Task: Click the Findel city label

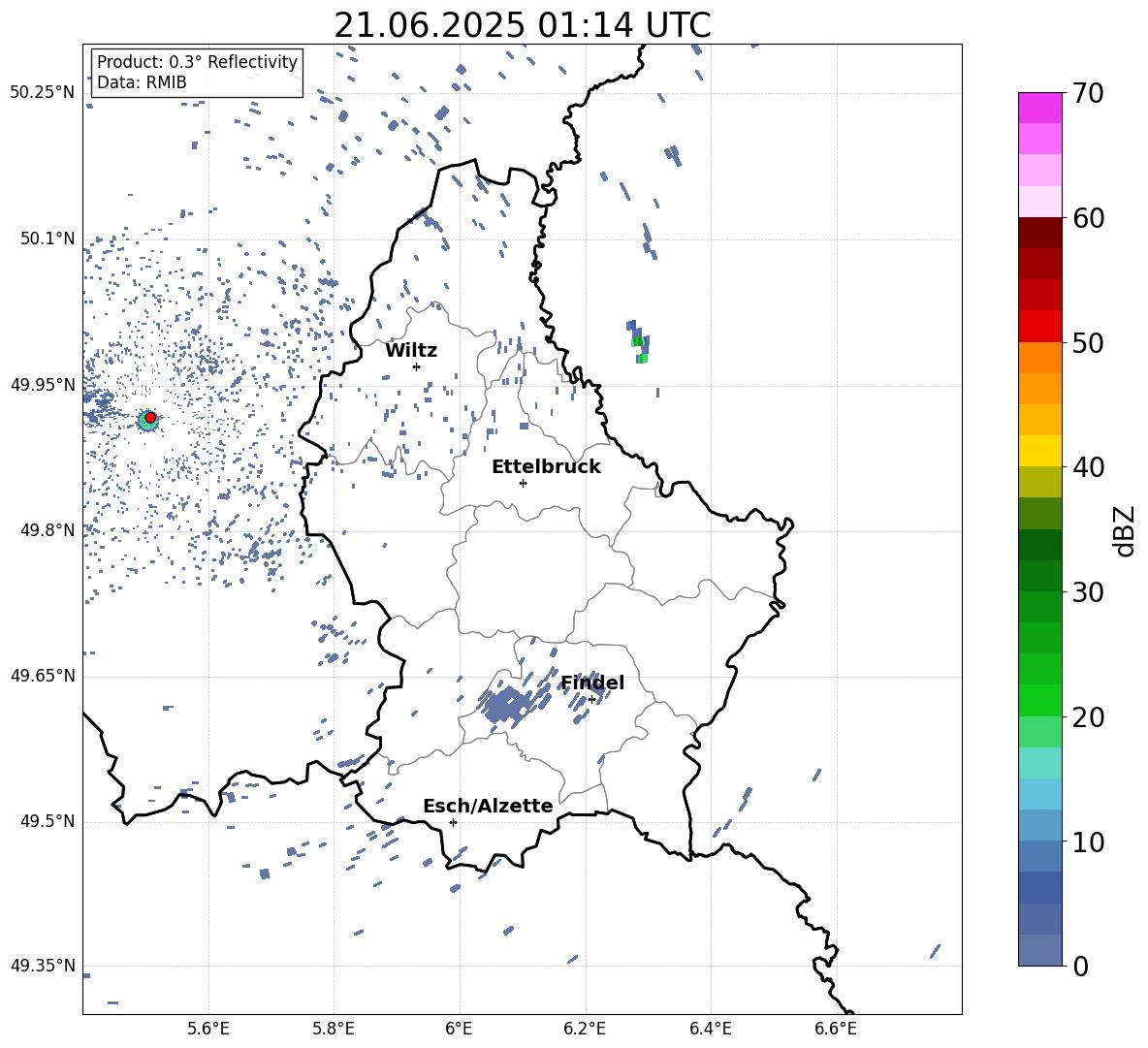Action: pos(592,683)
